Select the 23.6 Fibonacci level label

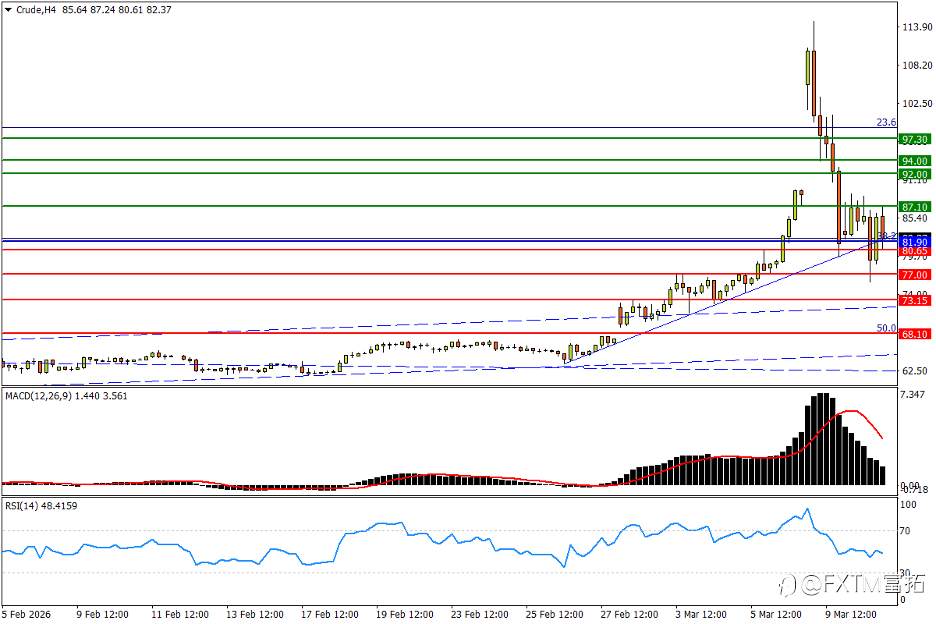coord(886,122)
